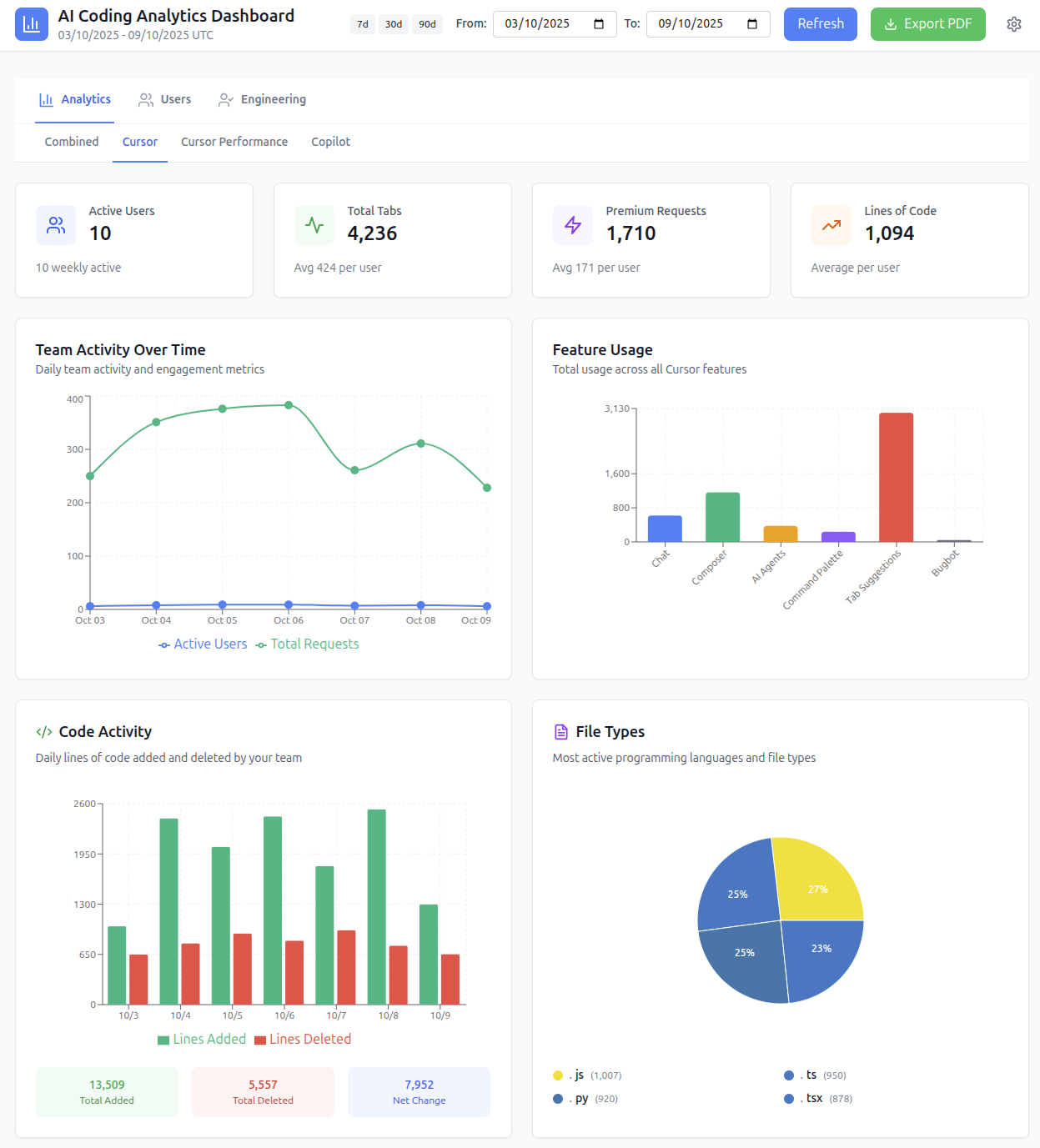
Task: Toggle the Lines Deleted legend item
Action: tap(303, 1040)
